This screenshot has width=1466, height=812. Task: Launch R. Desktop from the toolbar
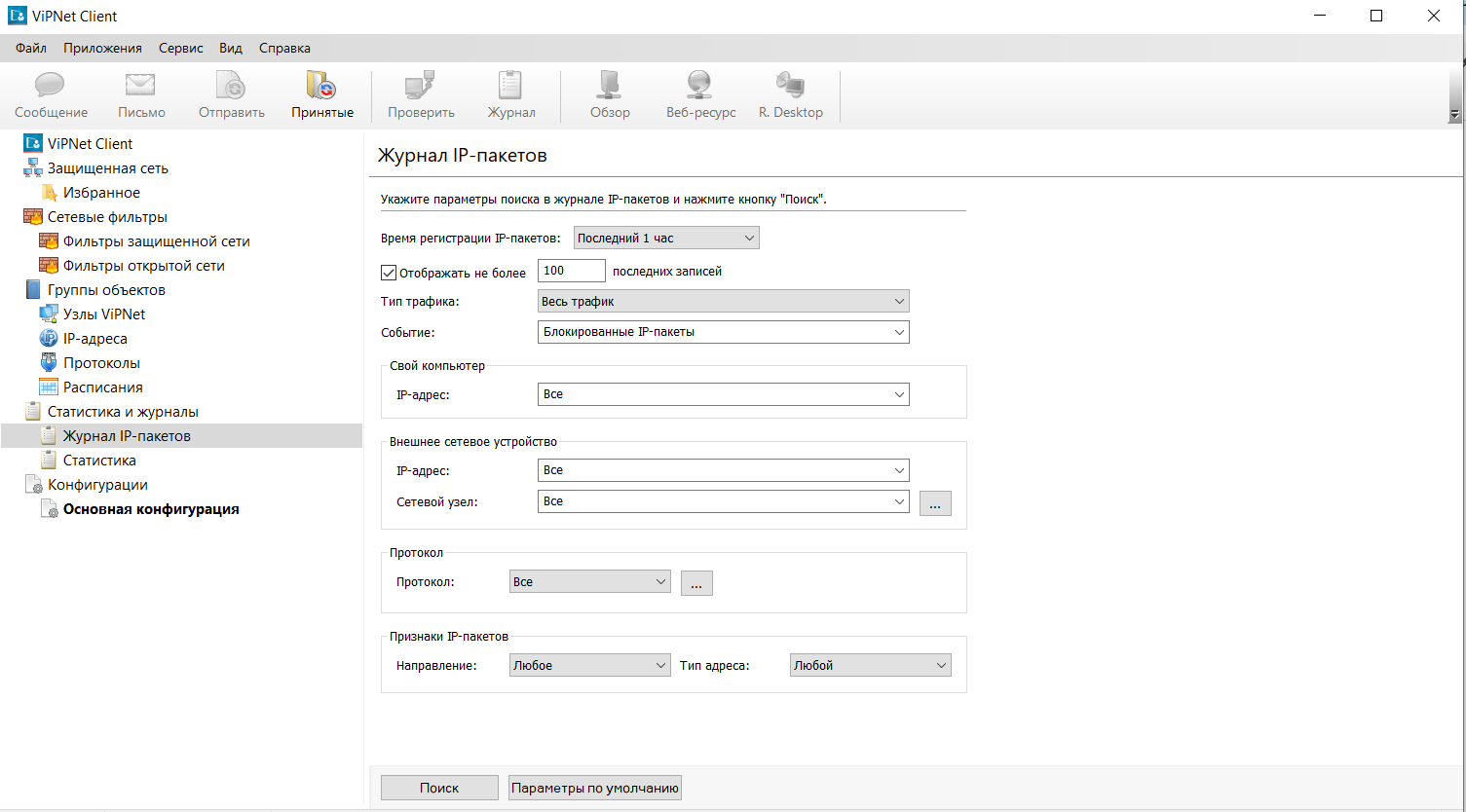pos(790,88)
